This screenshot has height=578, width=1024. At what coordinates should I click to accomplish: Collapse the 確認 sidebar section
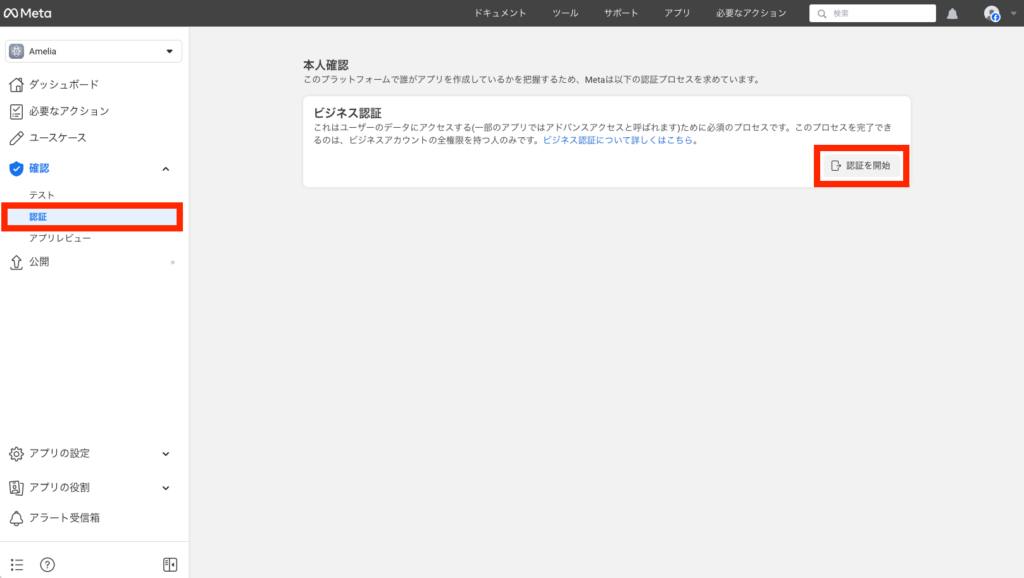pyautogui.click(x=166, y=169)
